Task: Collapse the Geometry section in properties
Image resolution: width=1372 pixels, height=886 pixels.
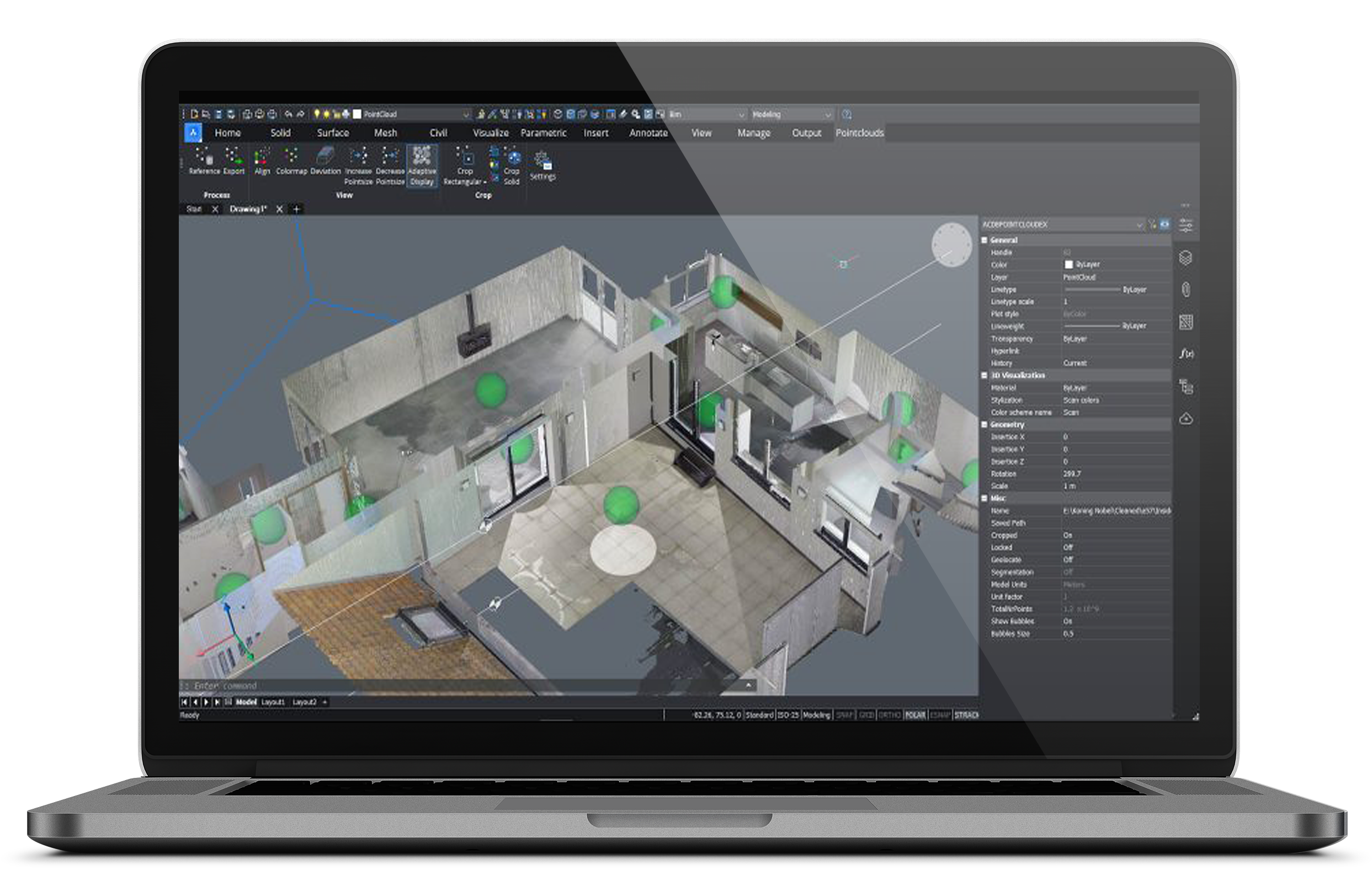Action: click(x=985, y=425)
